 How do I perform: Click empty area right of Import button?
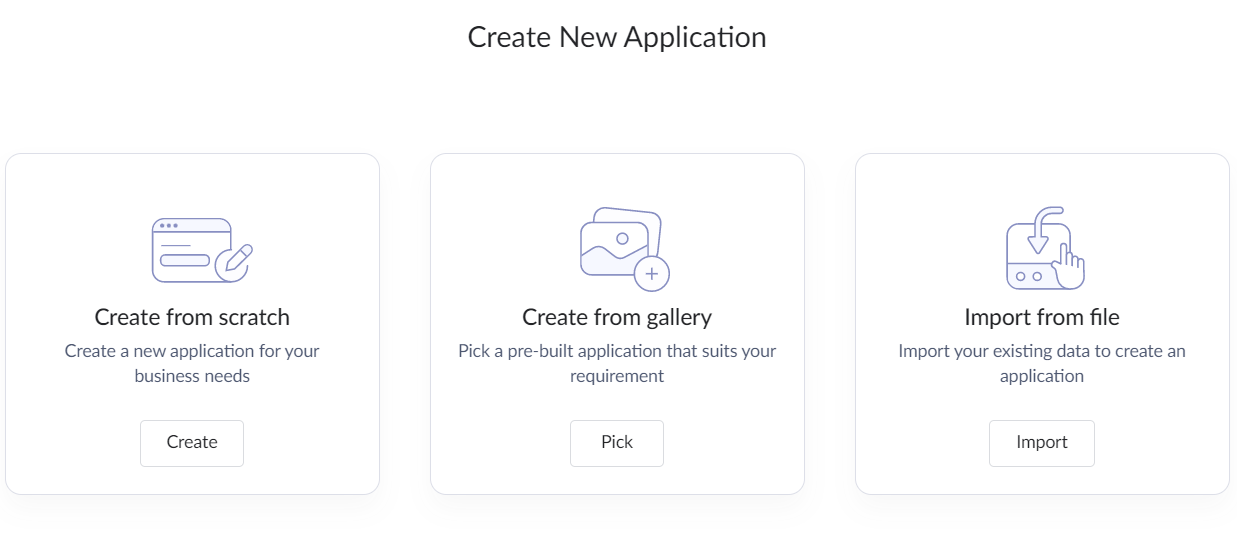[1158, 443]
